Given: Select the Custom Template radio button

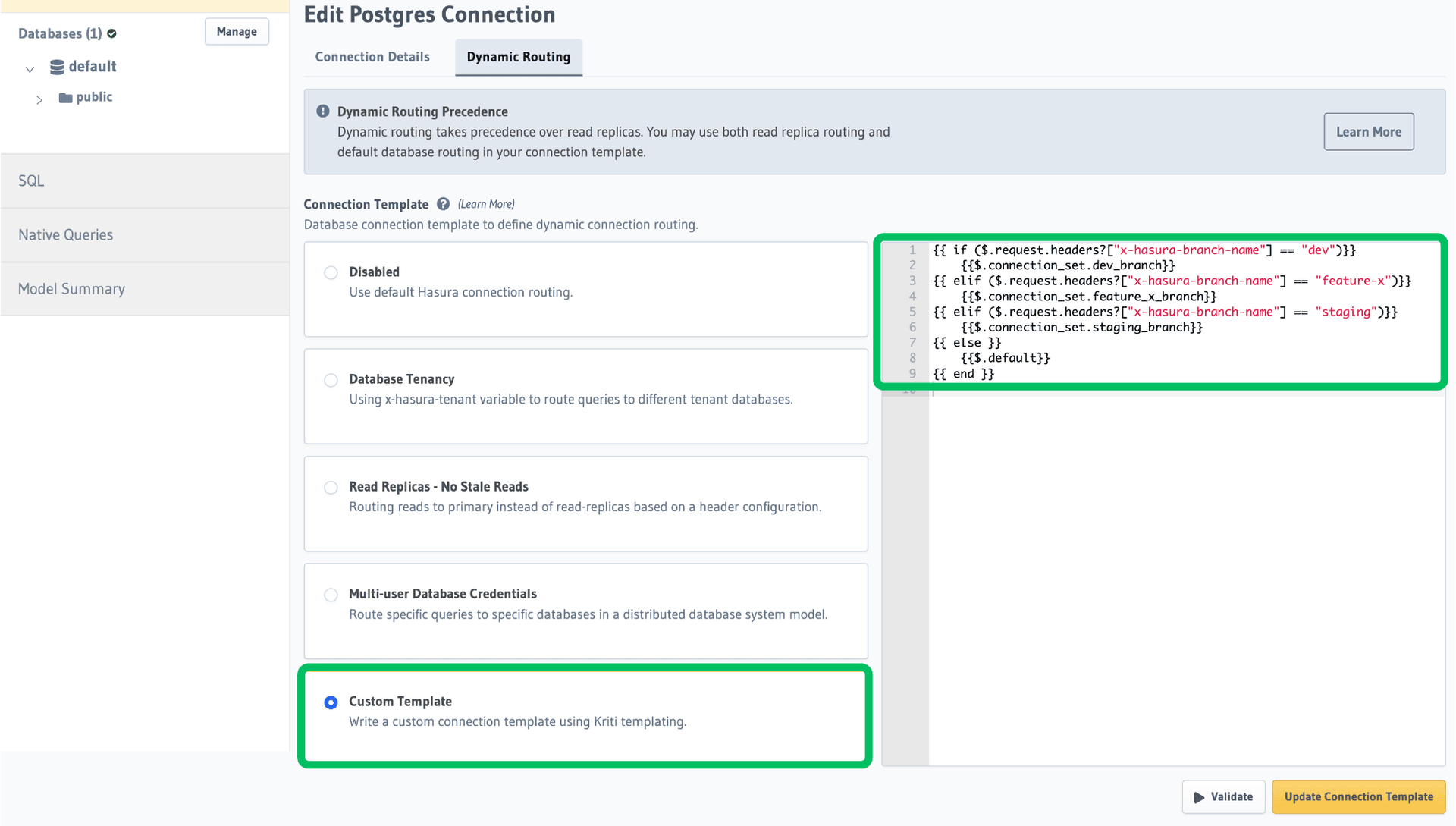Looking at the screenshot, I should (x=331, y=702).
